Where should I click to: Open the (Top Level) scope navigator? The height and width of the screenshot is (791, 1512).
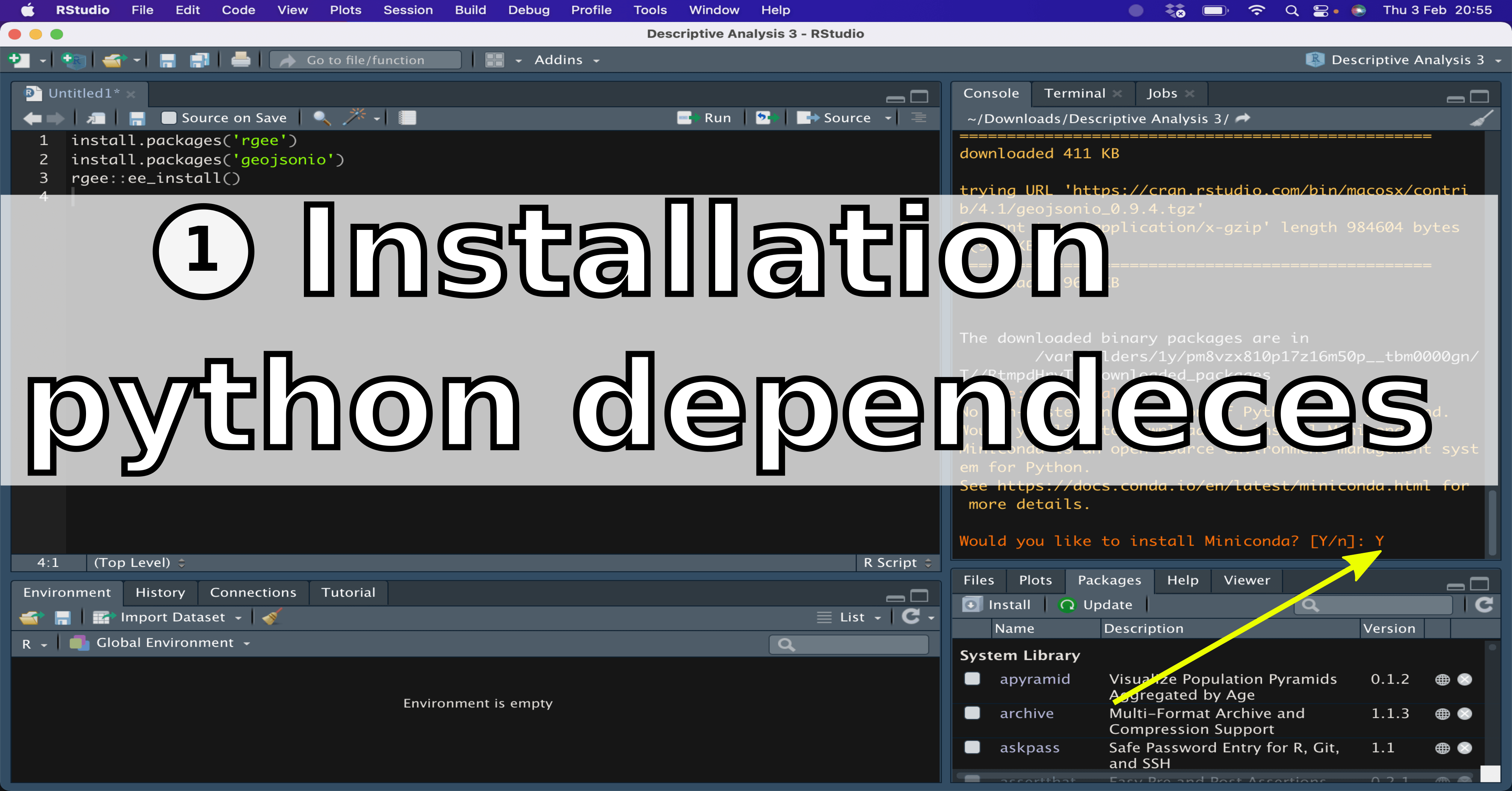[x=139, y=563]
